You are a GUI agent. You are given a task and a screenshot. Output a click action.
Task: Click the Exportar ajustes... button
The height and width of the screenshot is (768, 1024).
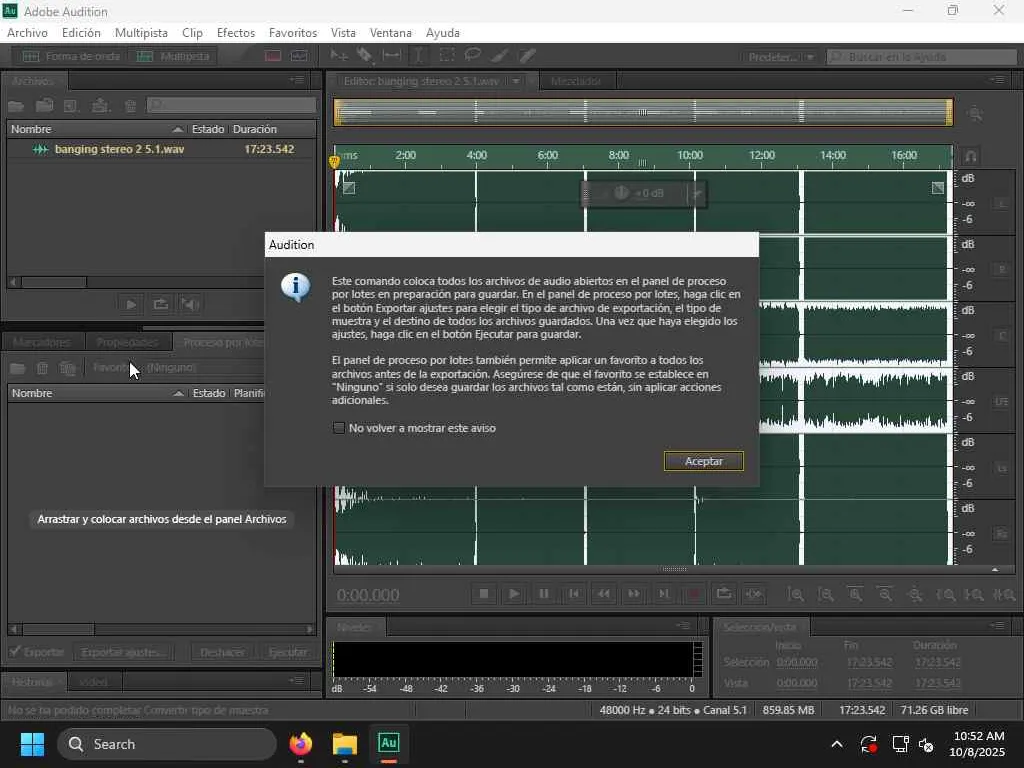123,652
